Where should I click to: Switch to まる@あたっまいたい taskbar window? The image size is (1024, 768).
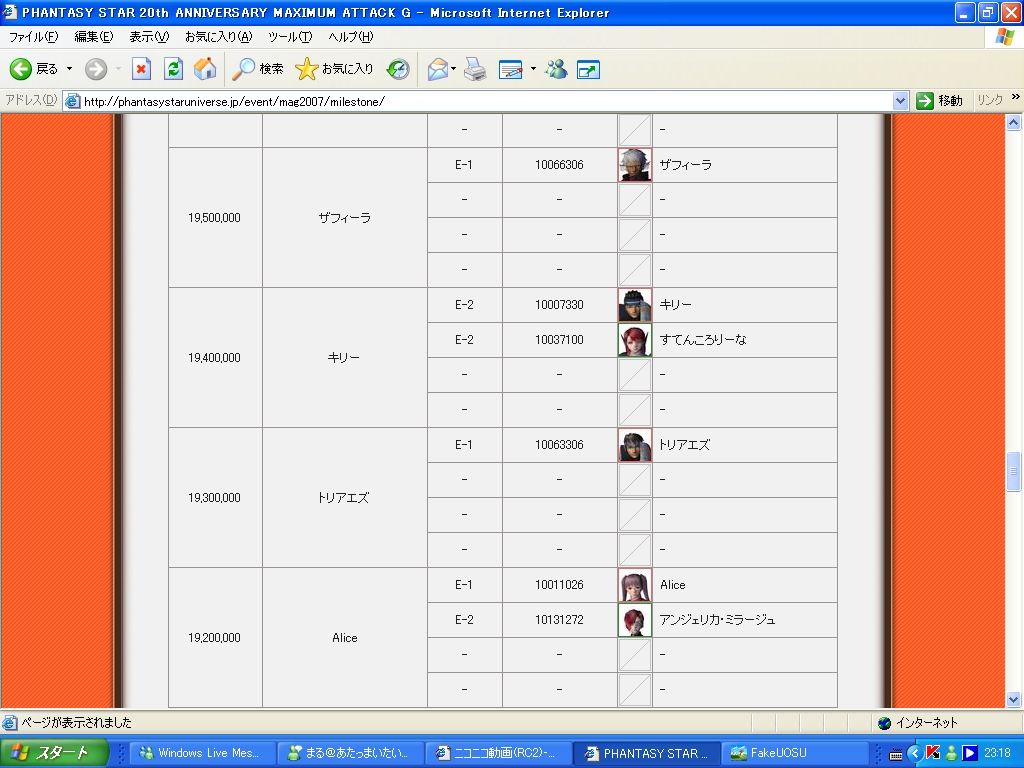tap(349, 753)
